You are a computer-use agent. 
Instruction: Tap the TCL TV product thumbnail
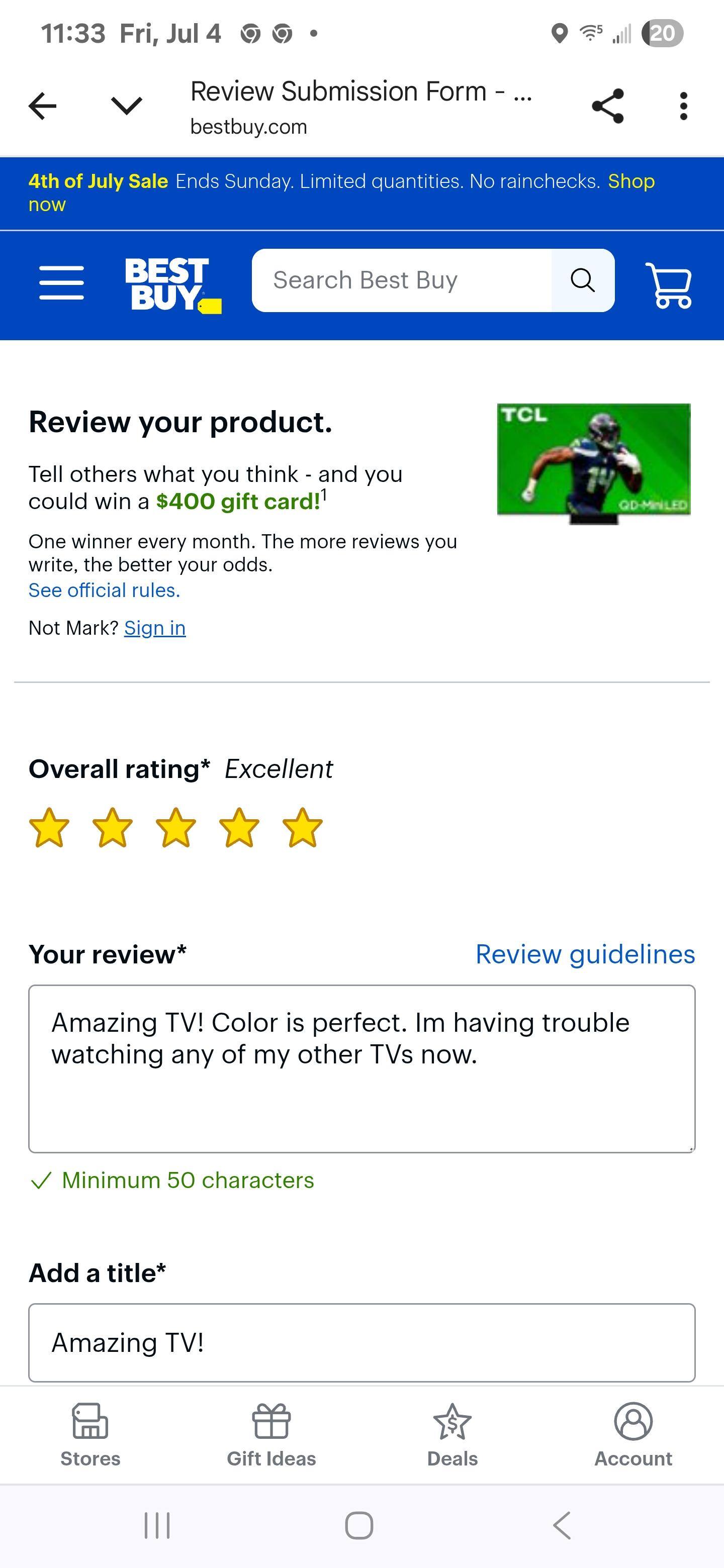[x=593, y=462]
